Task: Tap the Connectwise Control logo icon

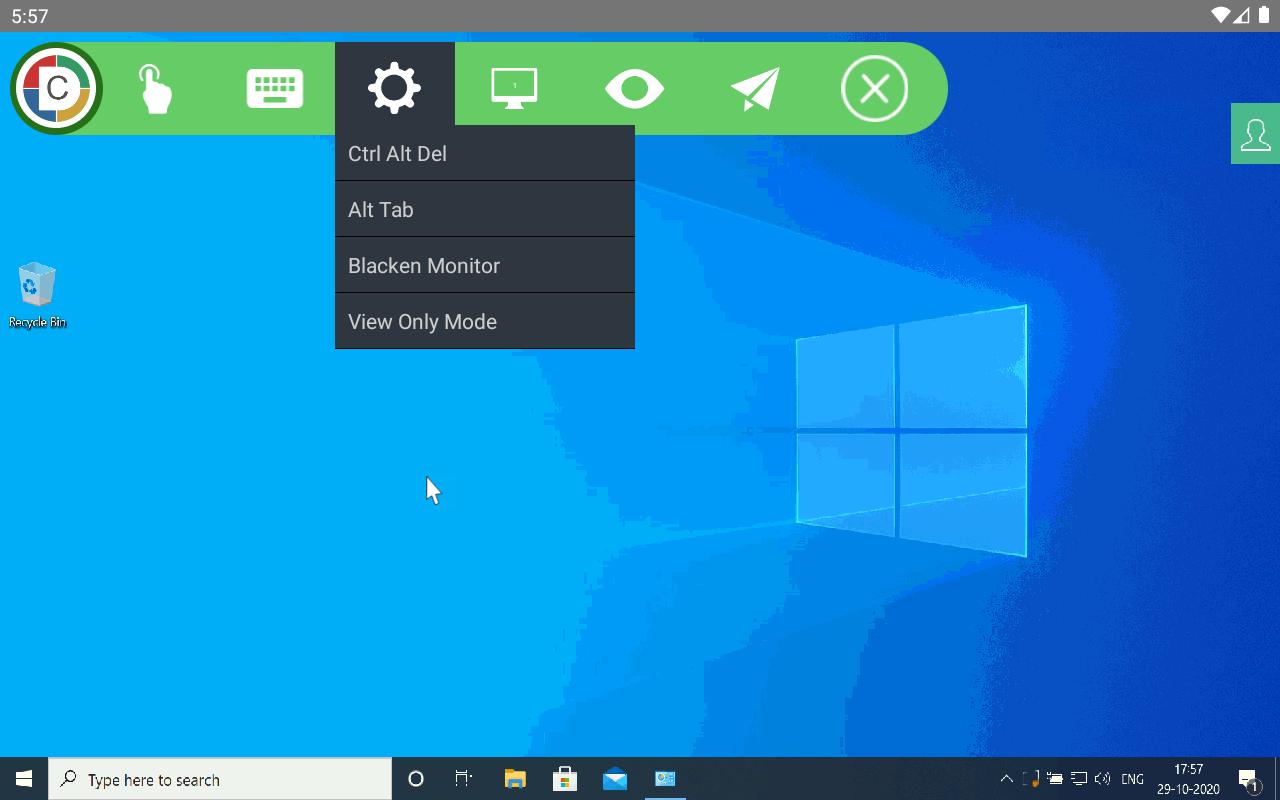Action: coord(57,89)
